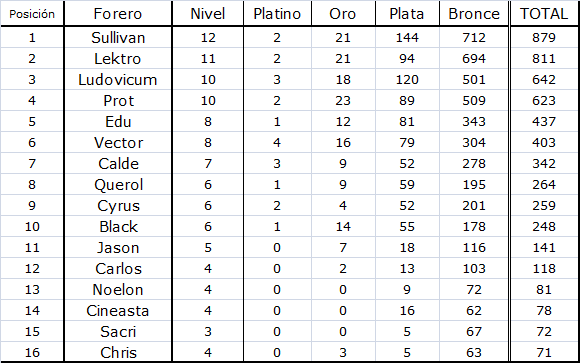Select the cell with Vector
The width and height of the screenshot is (580, 363).
118,142
